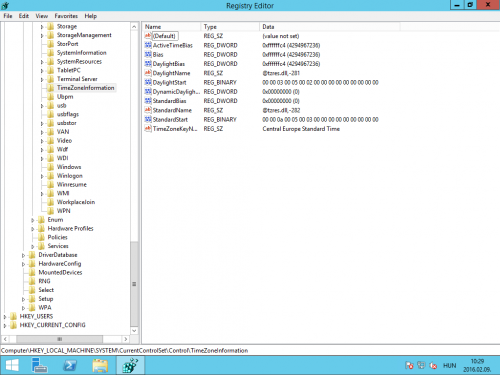Image resolution: width=500 pixels, height=375 pixels.
Task: Select 'Central Europe Standard Time' data cell
Action: tap(301, 129)
